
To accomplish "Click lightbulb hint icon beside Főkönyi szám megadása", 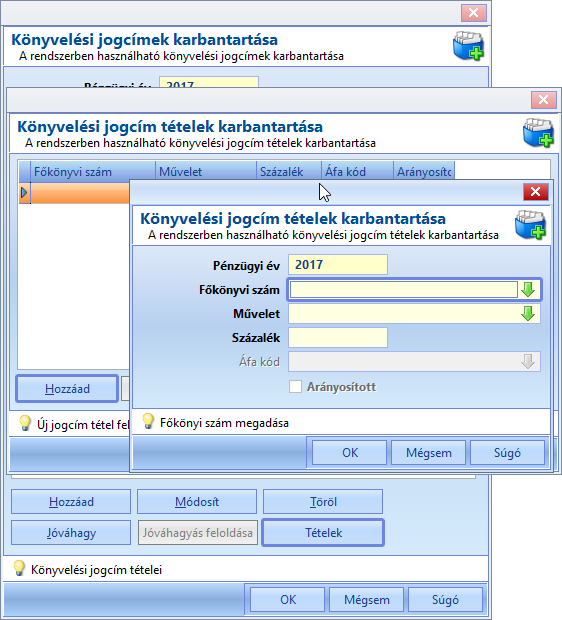I will point(148,422).
